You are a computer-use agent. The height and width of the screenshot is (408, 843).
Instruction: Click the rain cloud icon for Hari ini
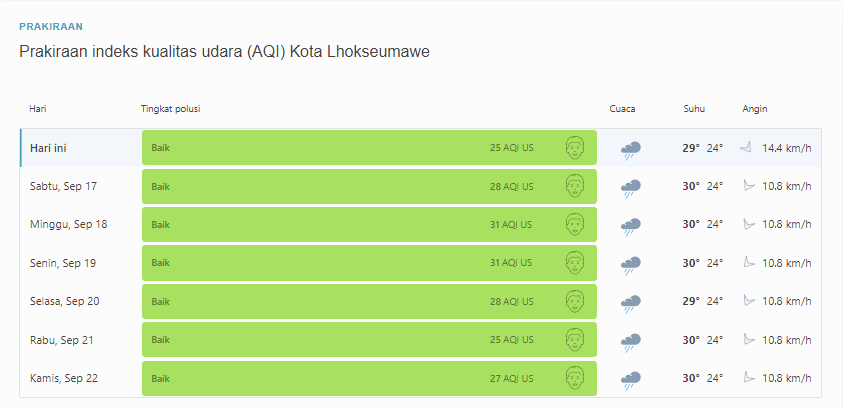pyautogui.click(x=631, y=150)
